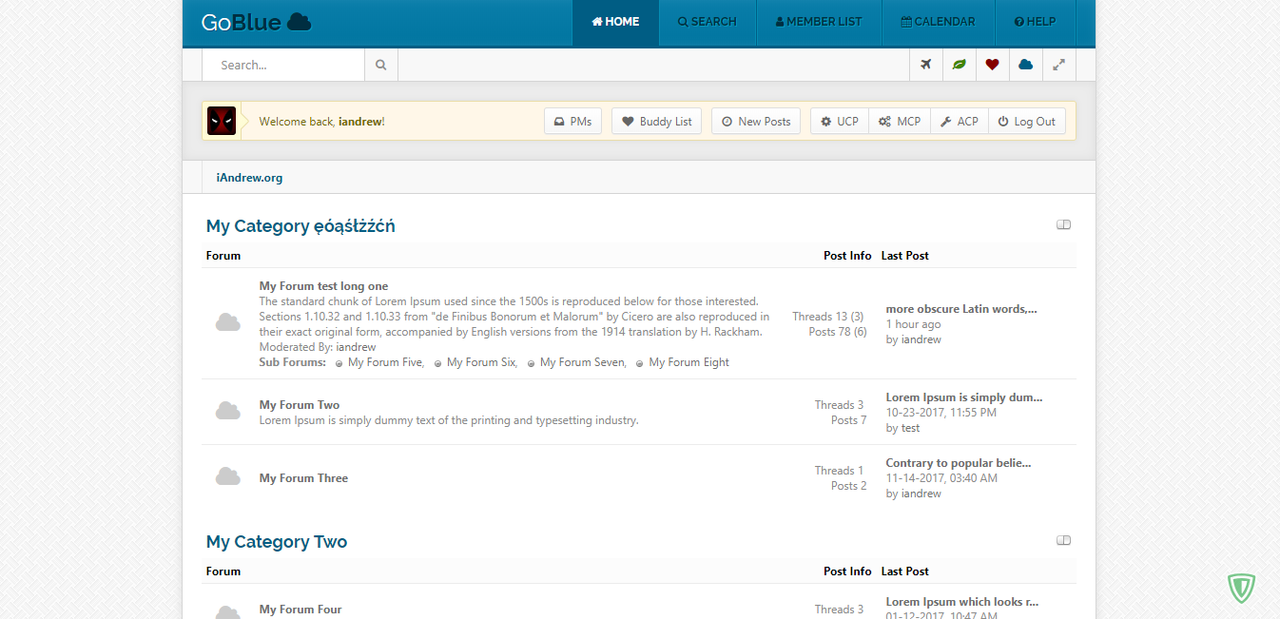This screenshot has width=1280, height=619.
Task: Select the green leaf theme icon
Action: (959, 65)
